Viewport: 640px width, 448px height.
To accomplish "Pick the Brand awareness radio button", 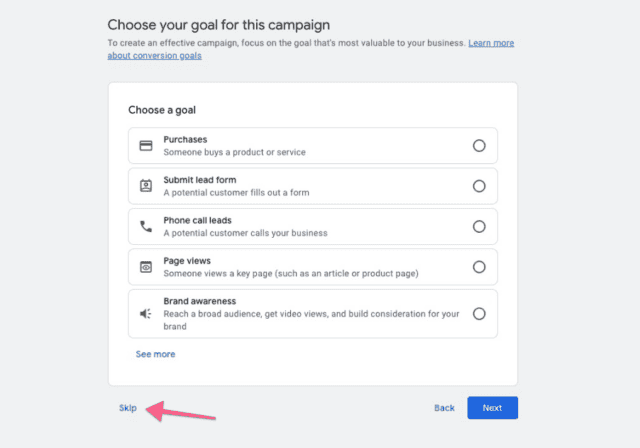I will coord(479,314).
